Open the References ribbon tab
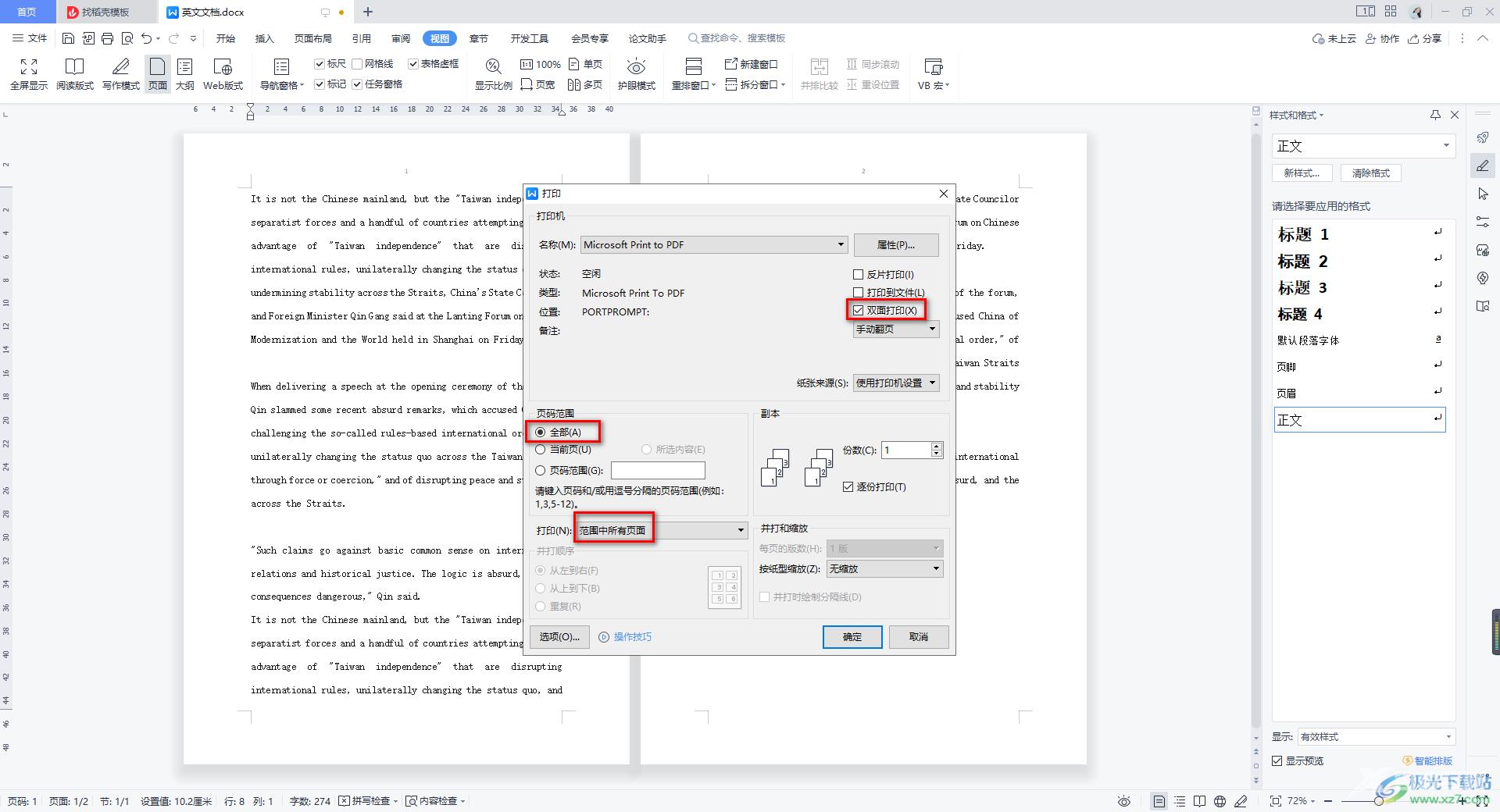Viewport: 1500px width, 812px height. [361, 38]
